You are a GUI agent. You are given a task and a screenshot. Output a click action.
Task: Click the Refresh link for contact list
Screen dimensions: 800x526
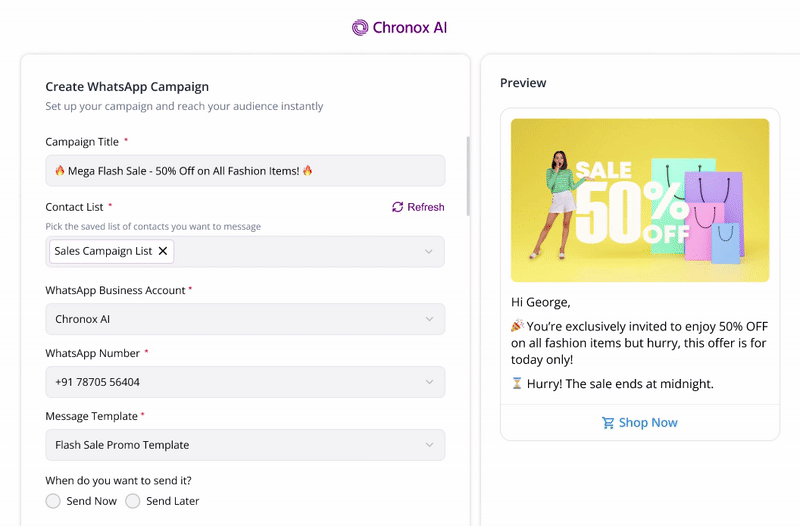pos(418,207)
